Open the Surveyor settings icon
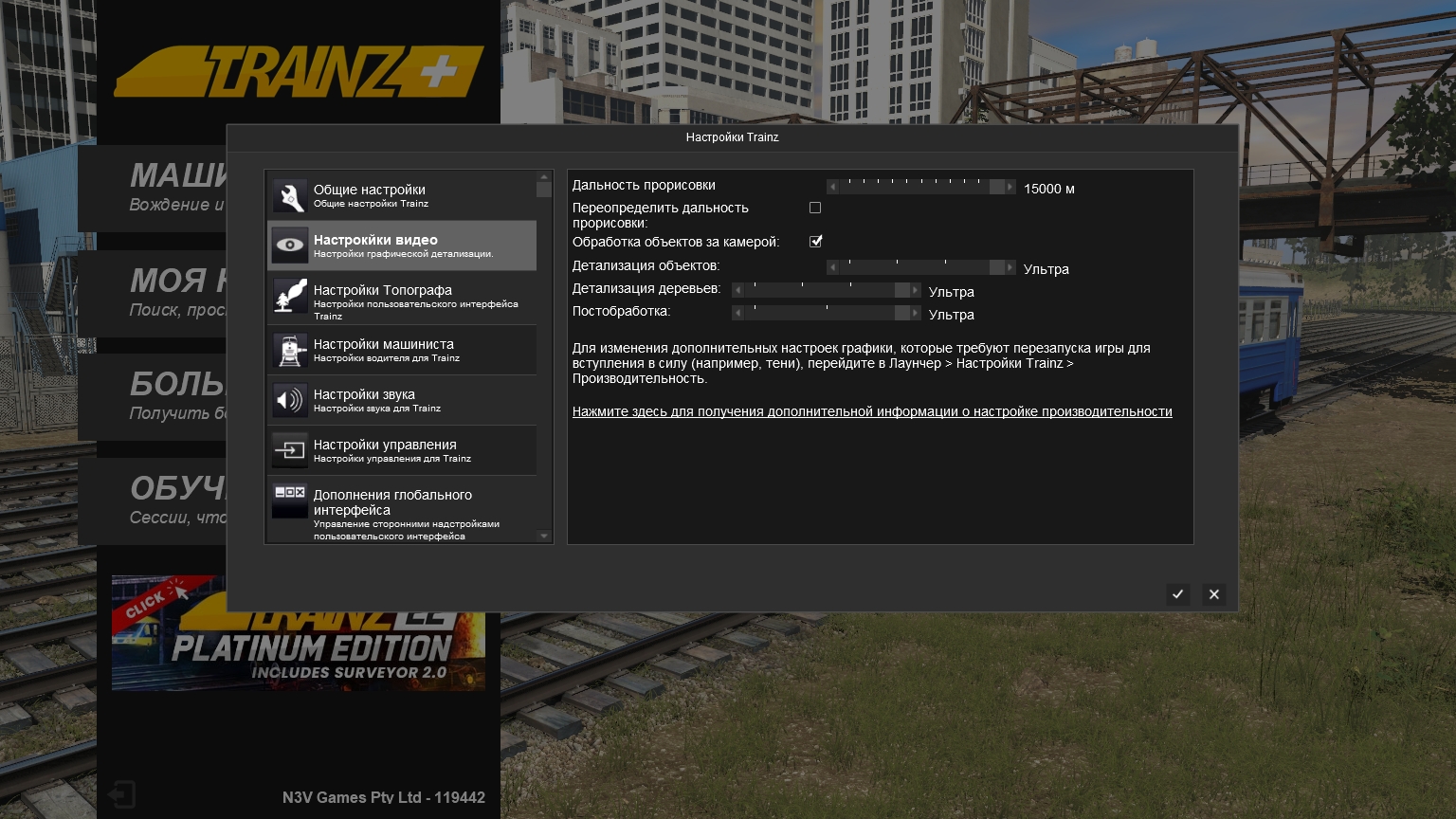The image size is (1456, 819). (x=290, y=296)
